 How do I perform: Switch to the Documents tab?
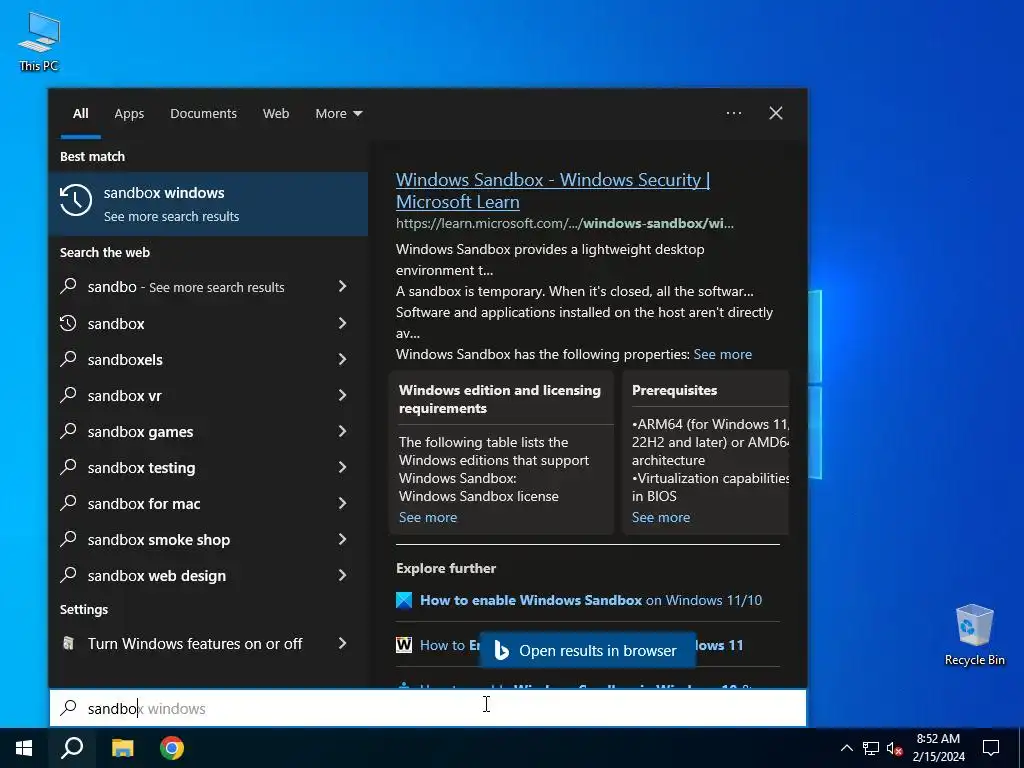coord(203,113)
